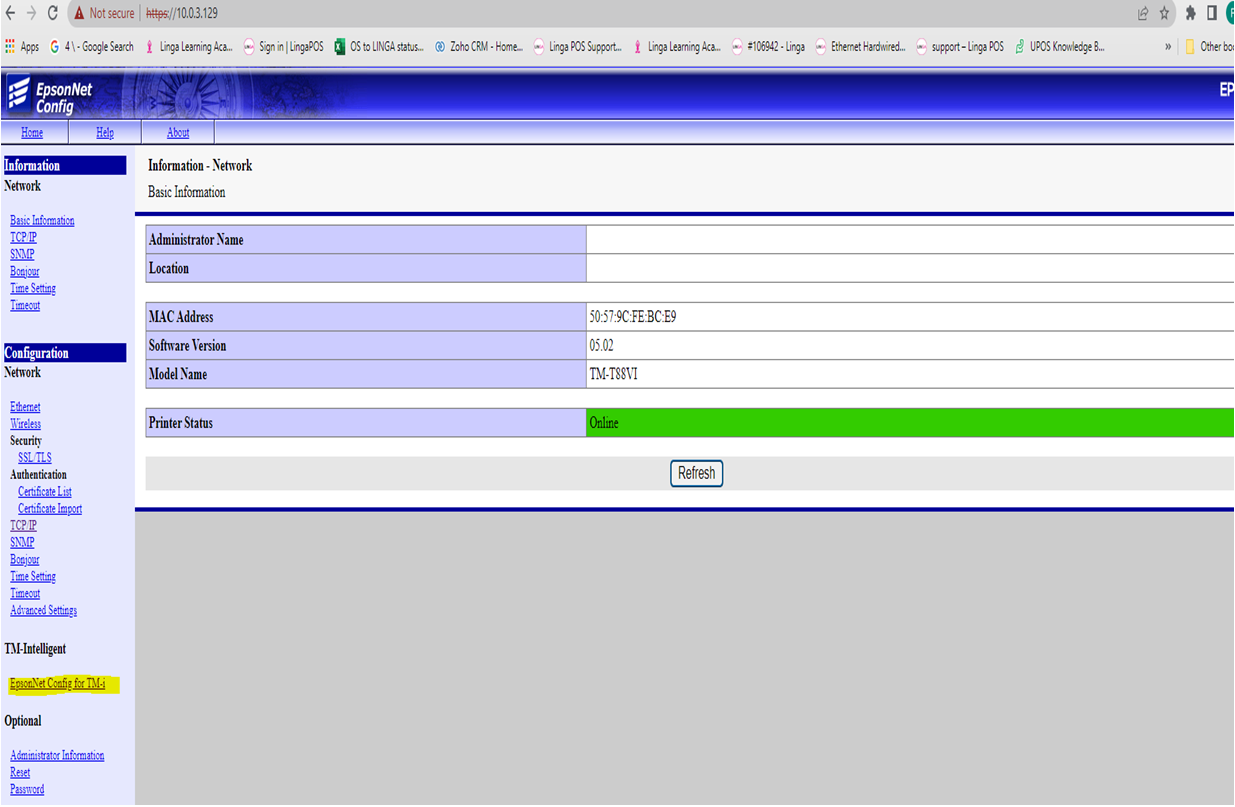Open the Apps grid shortcut
Screen dimensions: 1235x807
click(x=22, y=47)
